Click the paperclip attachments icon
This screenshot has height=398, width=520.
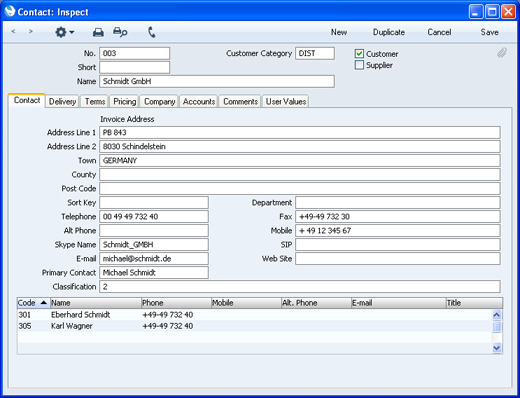pos(502,53)
